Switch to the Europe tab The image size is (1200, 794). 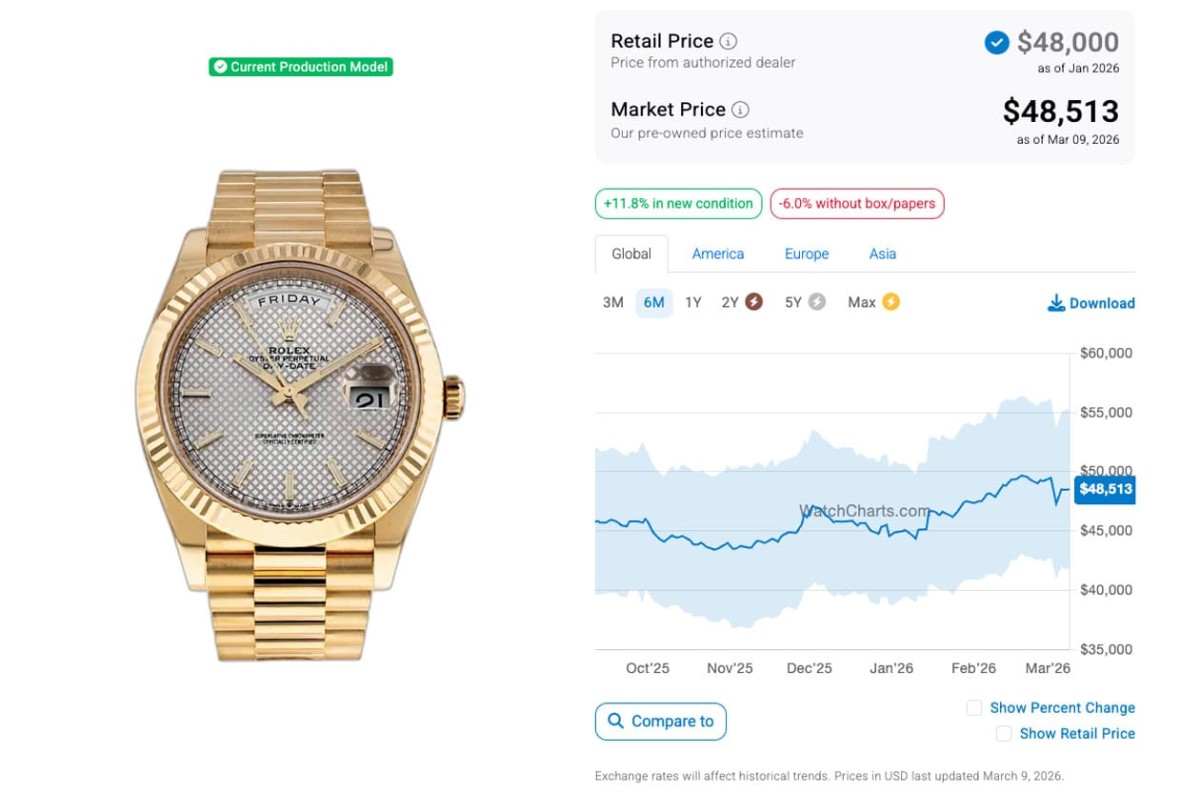[806, 254]
